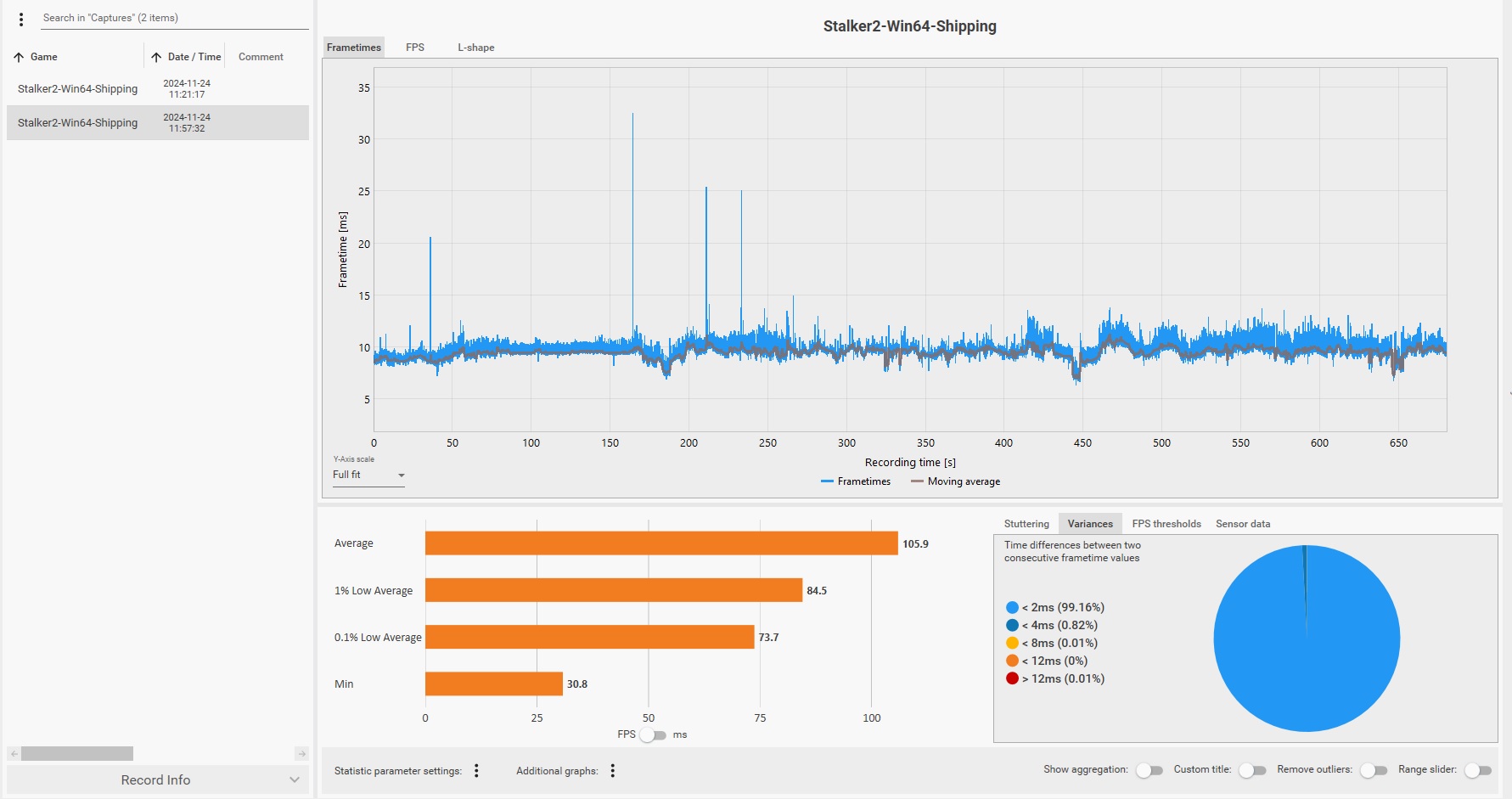Click the Min 30.8 bar
Image resolution: width=1512 pixels, height=799 pixels.
(494, 684)
